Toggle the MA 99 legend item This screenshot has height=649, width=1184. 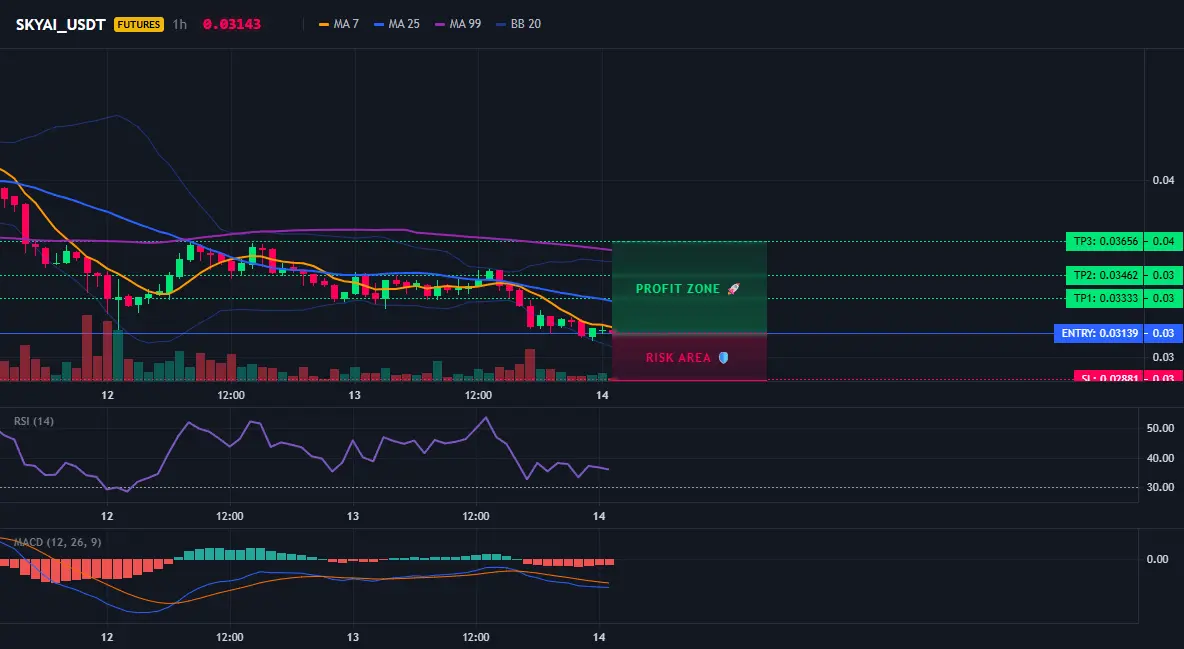coord(458,24)
